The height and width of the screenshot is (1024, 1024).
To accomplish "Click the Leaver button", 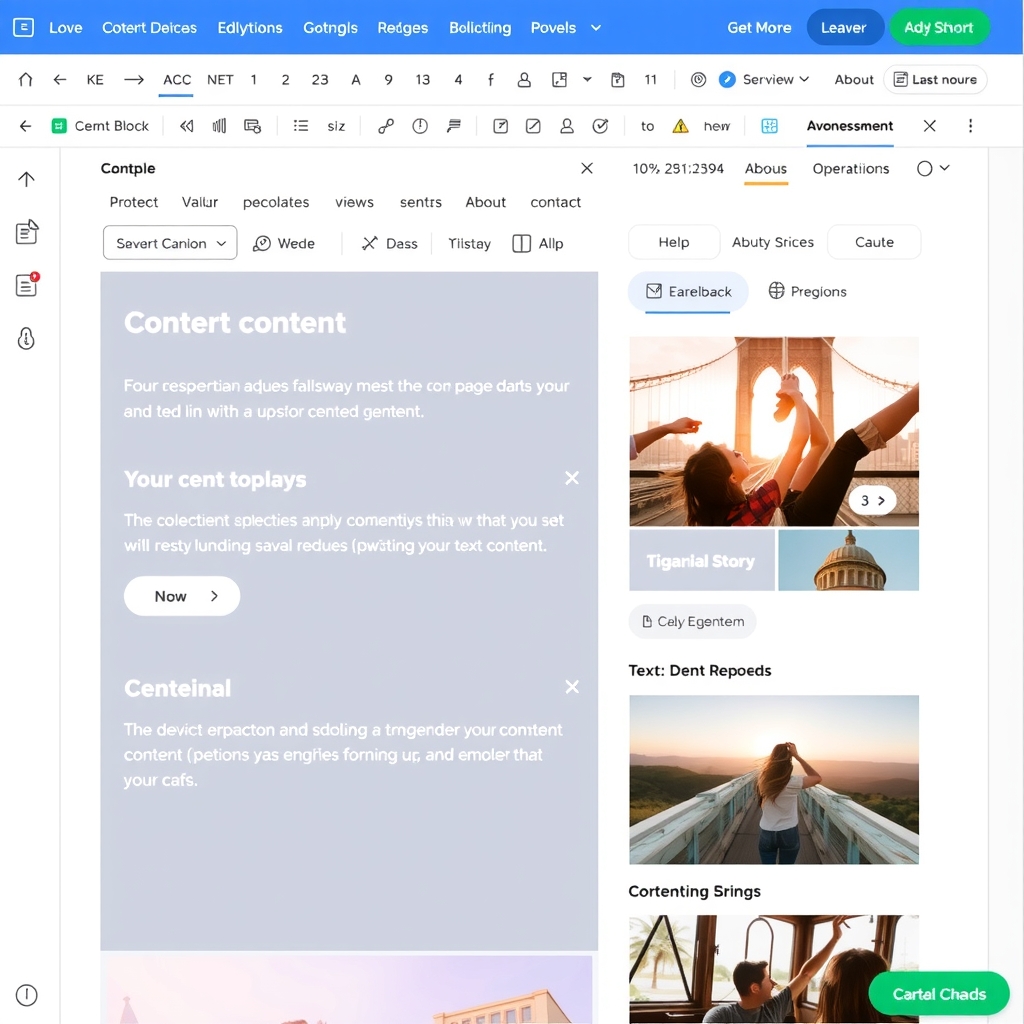I will point(844,27).
